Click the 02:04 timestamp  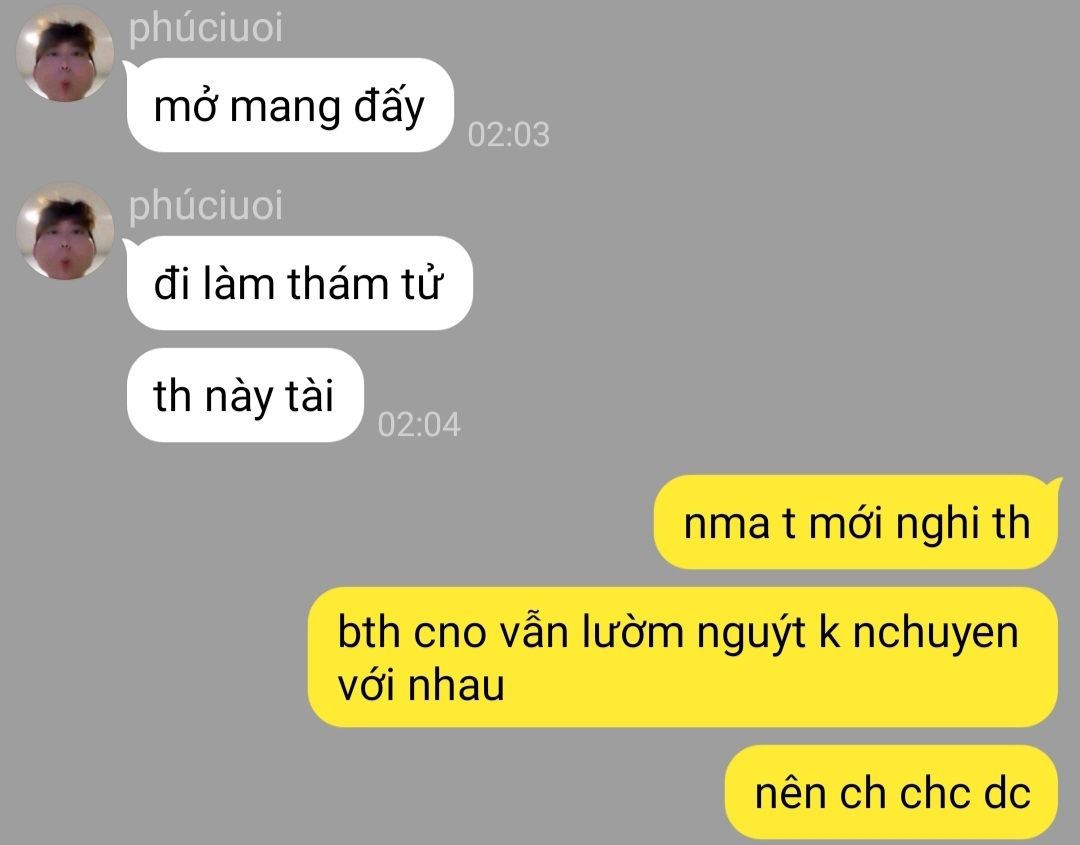(419, 424)
